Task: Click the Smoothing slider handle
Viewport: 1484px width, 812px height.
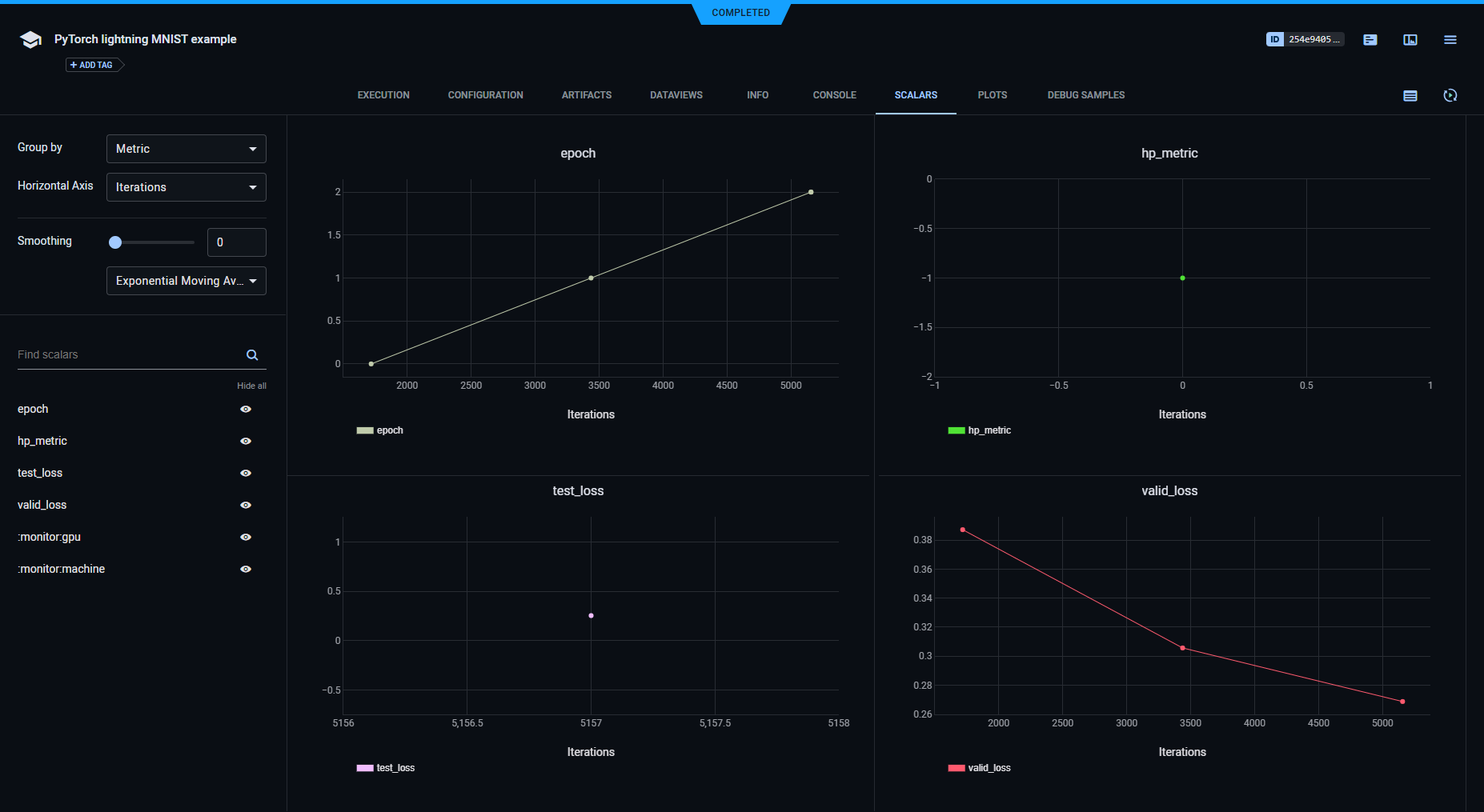Action: point(115,242)
